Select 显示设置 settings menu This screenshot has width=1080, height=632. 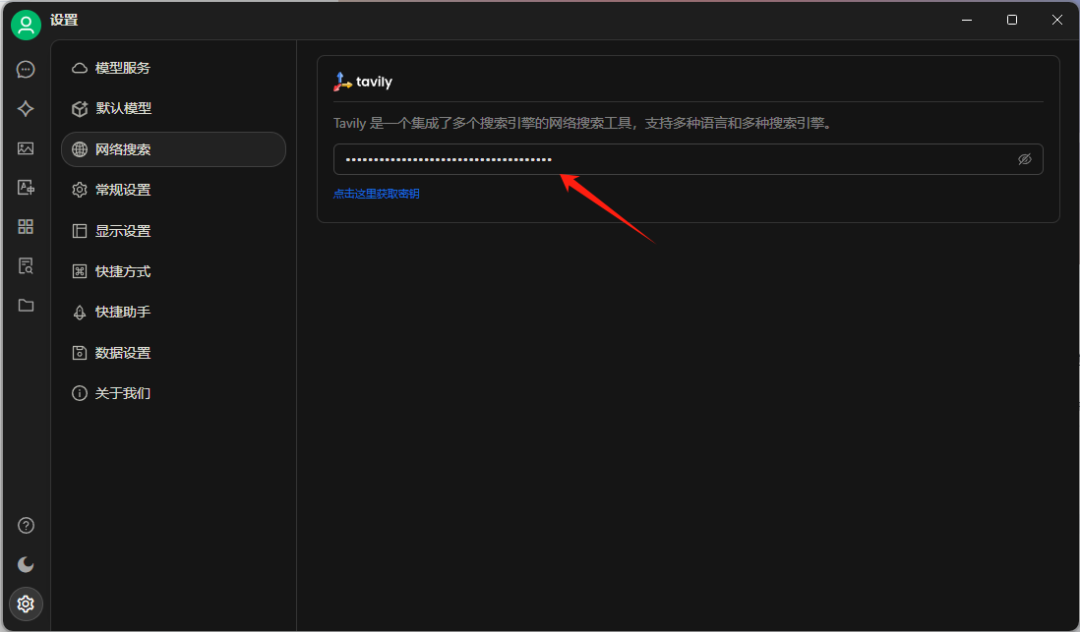tap(174, 231)
